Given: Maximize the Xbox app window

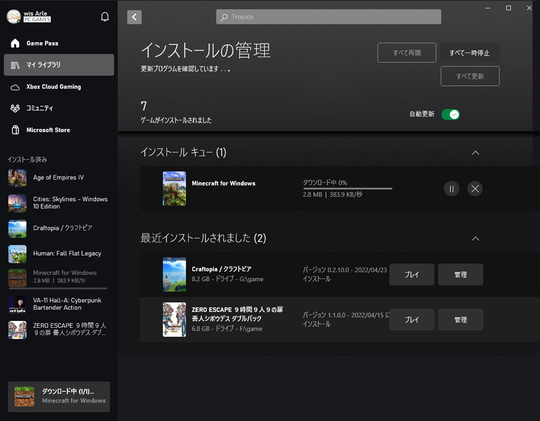Looking at the screenshot, I should pyautogui.click(x=508, y=8).
